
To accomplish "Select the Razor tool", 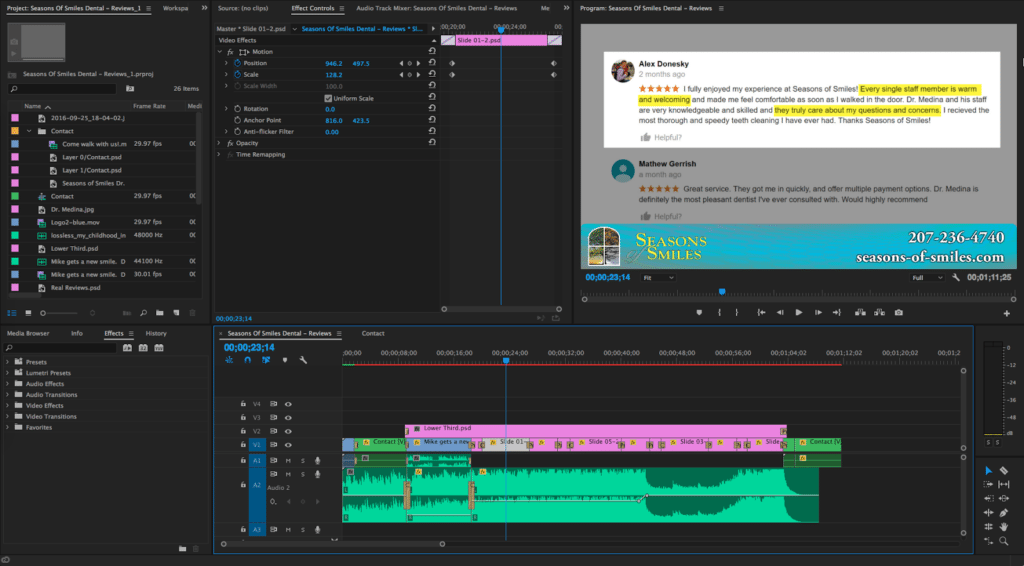I will (1004, 471).
